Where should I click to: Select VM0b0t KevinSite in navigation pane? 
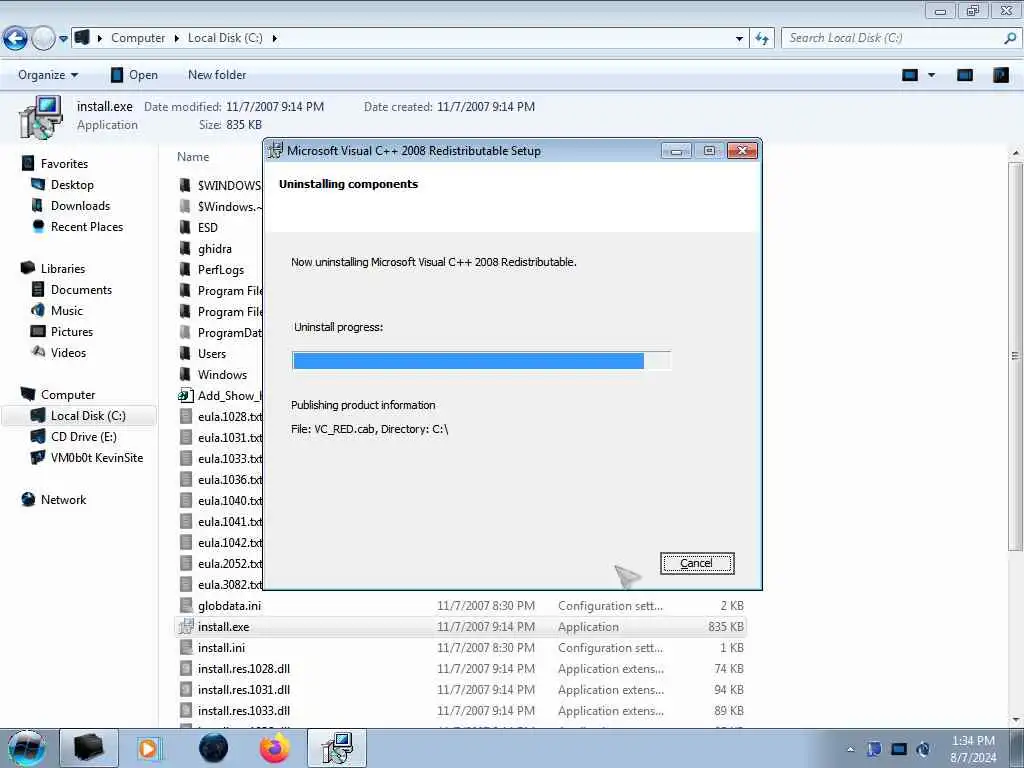(x=97, y=457)
